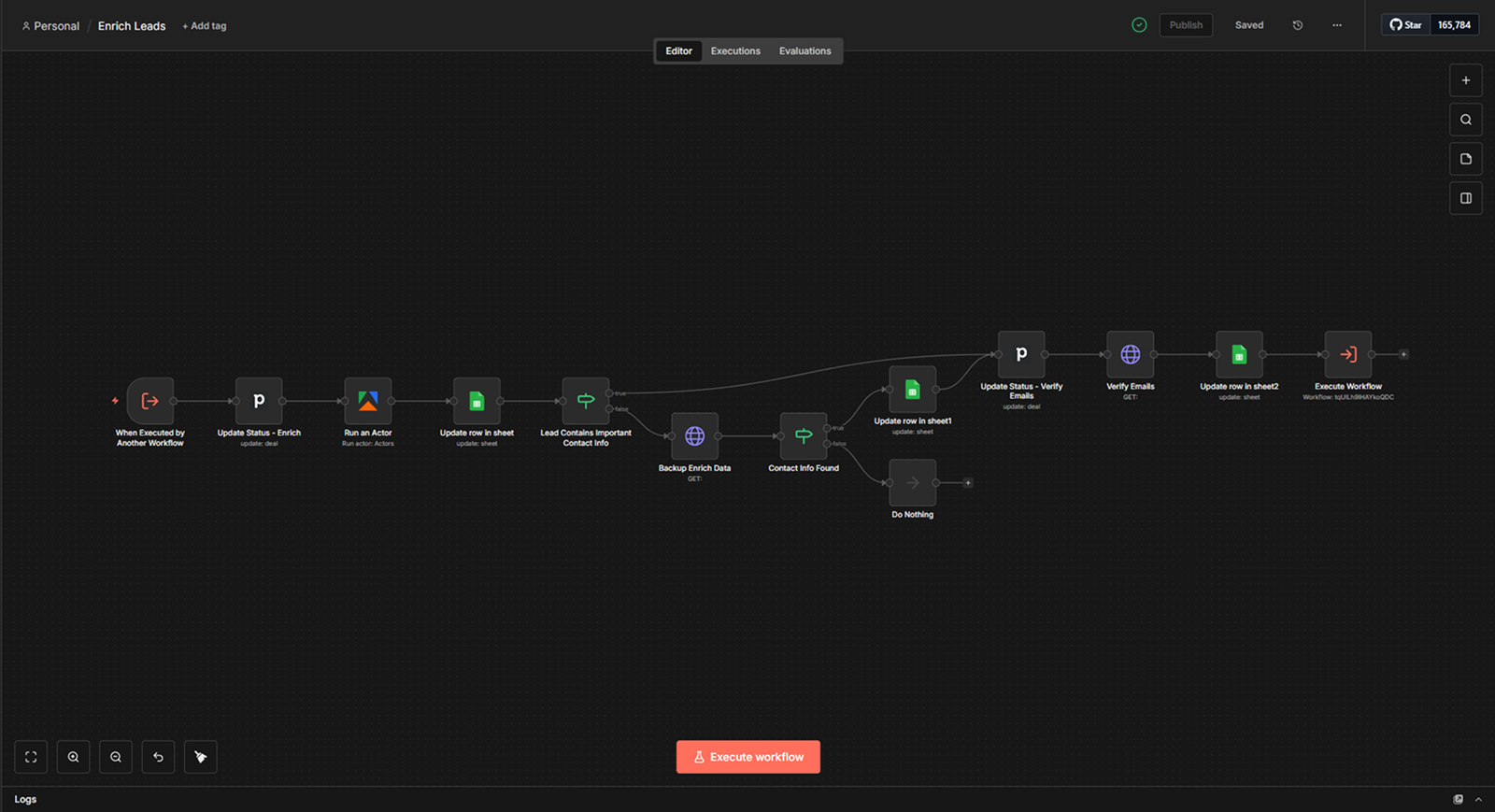Click the '+ Add tag' link
1495x812 pixels.
(205, 26)
